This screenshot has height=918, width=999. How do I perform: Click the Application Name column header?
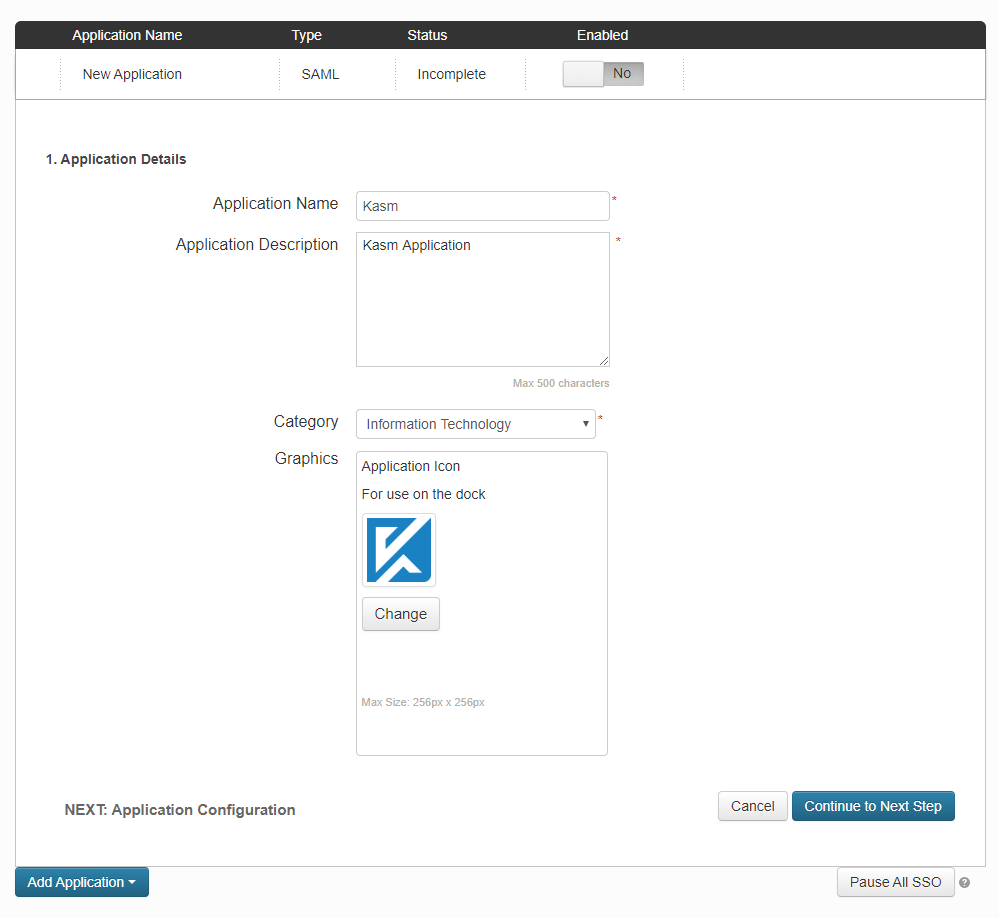point(127,35)
